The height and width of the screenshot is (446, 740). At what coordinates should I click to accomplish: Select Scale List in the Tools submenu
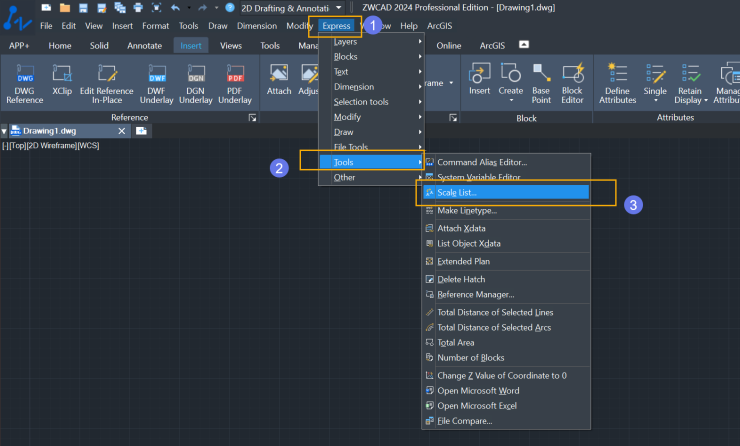506,192
